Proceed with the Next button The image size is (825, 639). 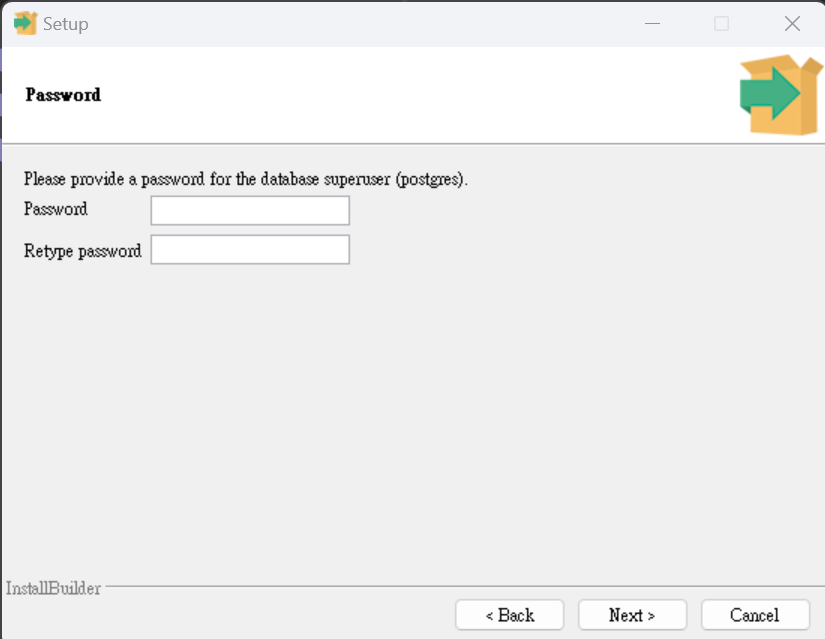(x=632, y=615)
